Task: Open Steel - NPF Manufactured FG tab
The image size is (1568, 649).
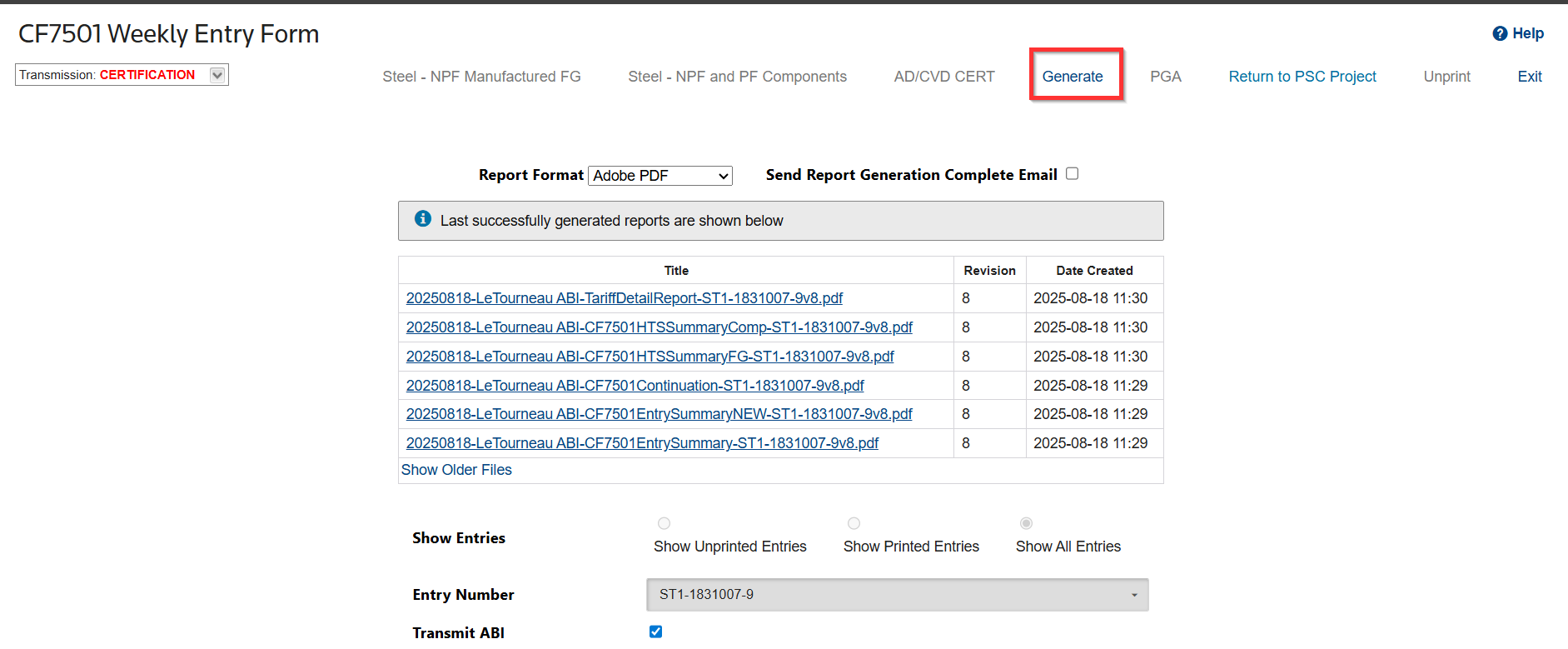Action: point(481,77)
